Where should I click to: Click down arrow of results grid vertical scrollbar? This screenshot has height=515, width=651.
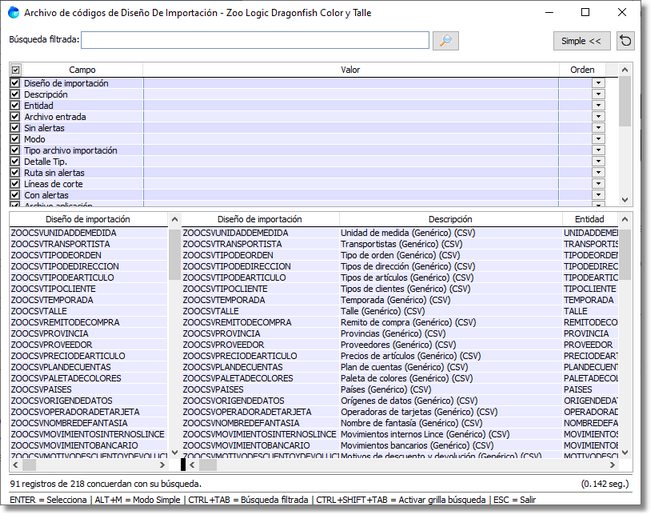625,452
